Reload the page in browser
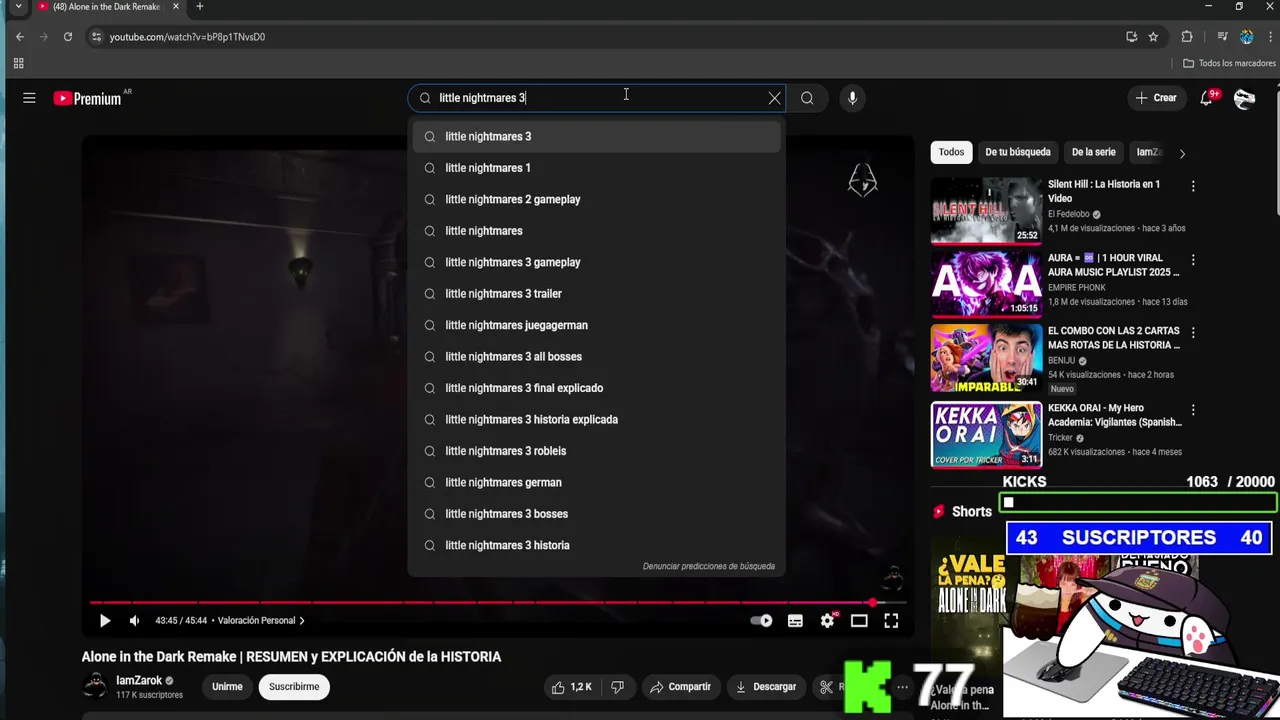Viewport: 1280px width, 720px height. [68, 37]
